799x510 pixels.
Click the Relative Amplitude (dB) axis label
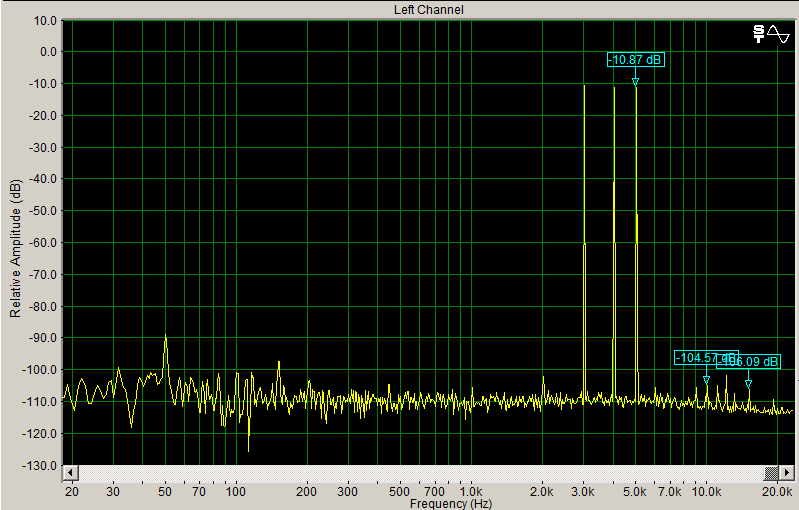click(x=16, y=249)
